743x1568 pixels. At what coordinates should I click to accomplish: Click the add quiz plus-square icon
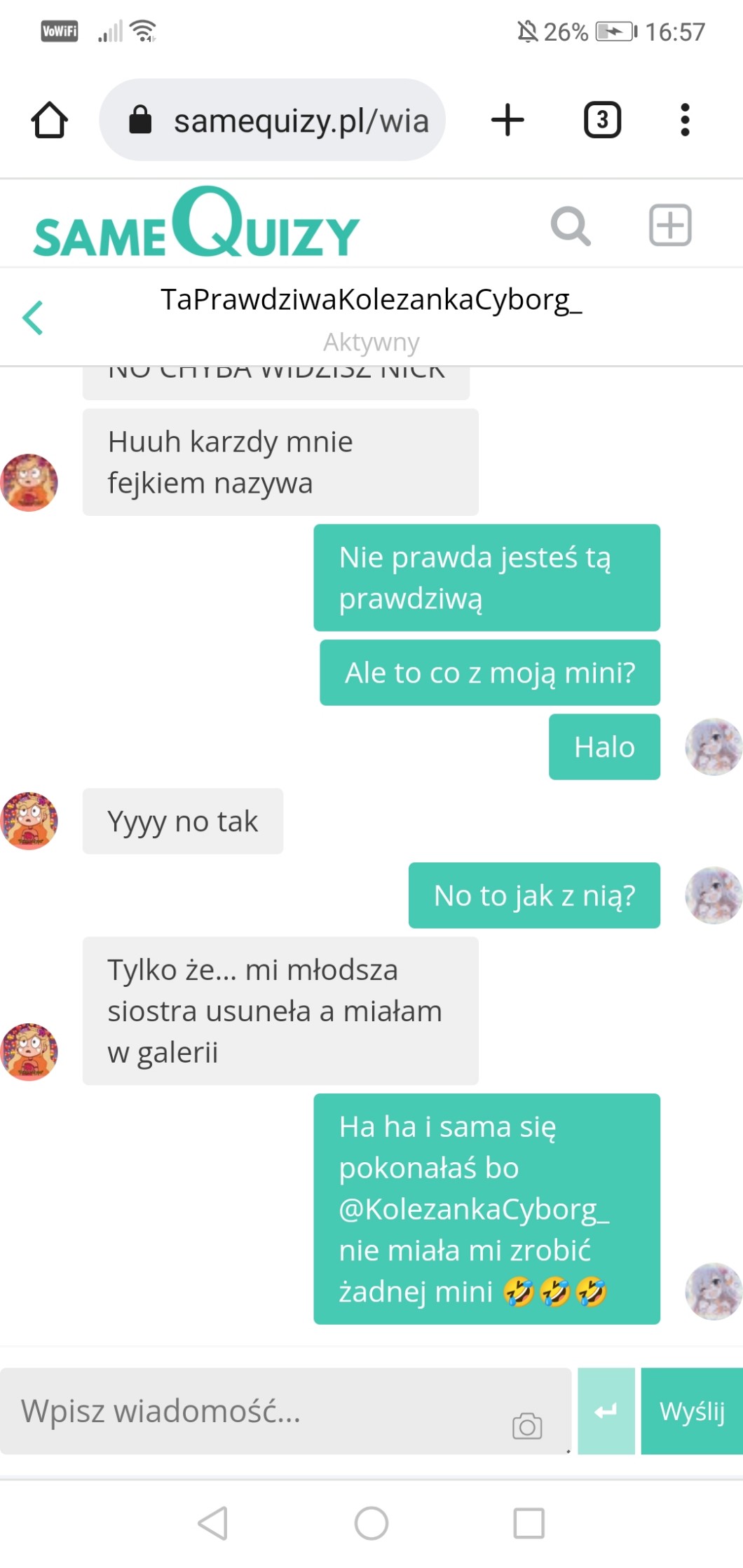670,225
